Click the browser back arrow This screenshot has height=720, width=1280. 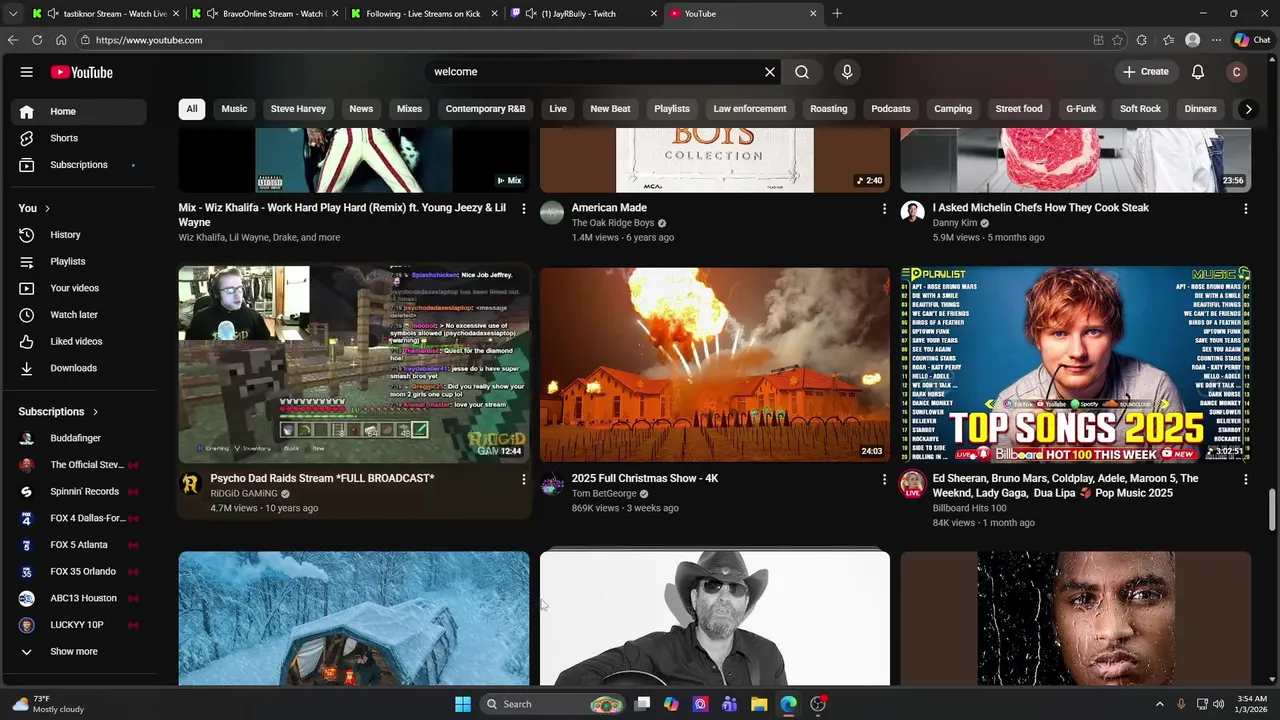click(x=13, y=40)
